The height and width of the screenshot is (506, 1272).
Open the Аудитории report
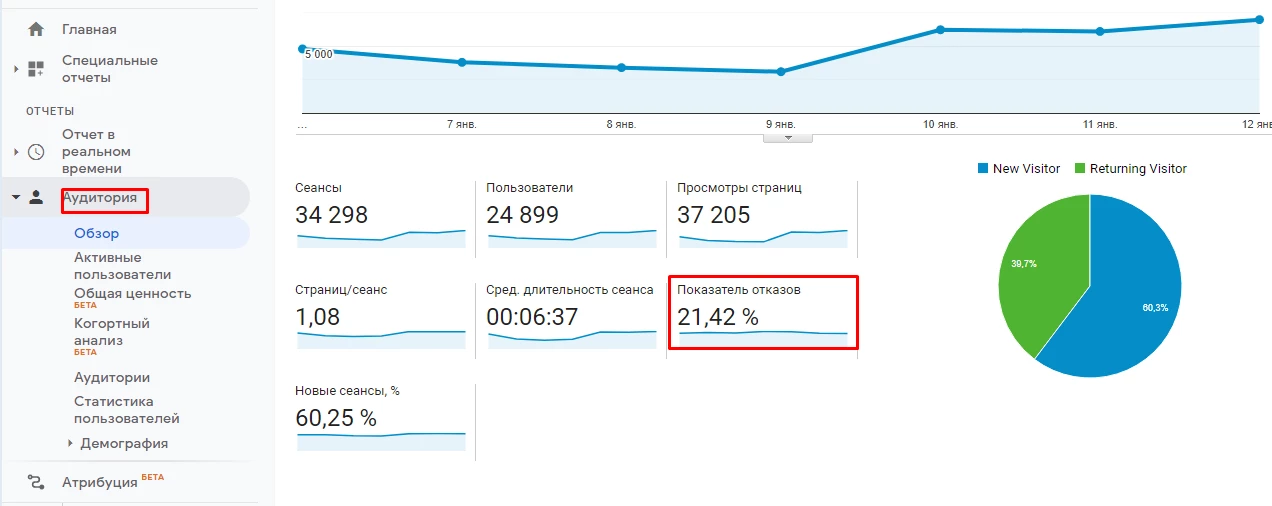[112, 377]
